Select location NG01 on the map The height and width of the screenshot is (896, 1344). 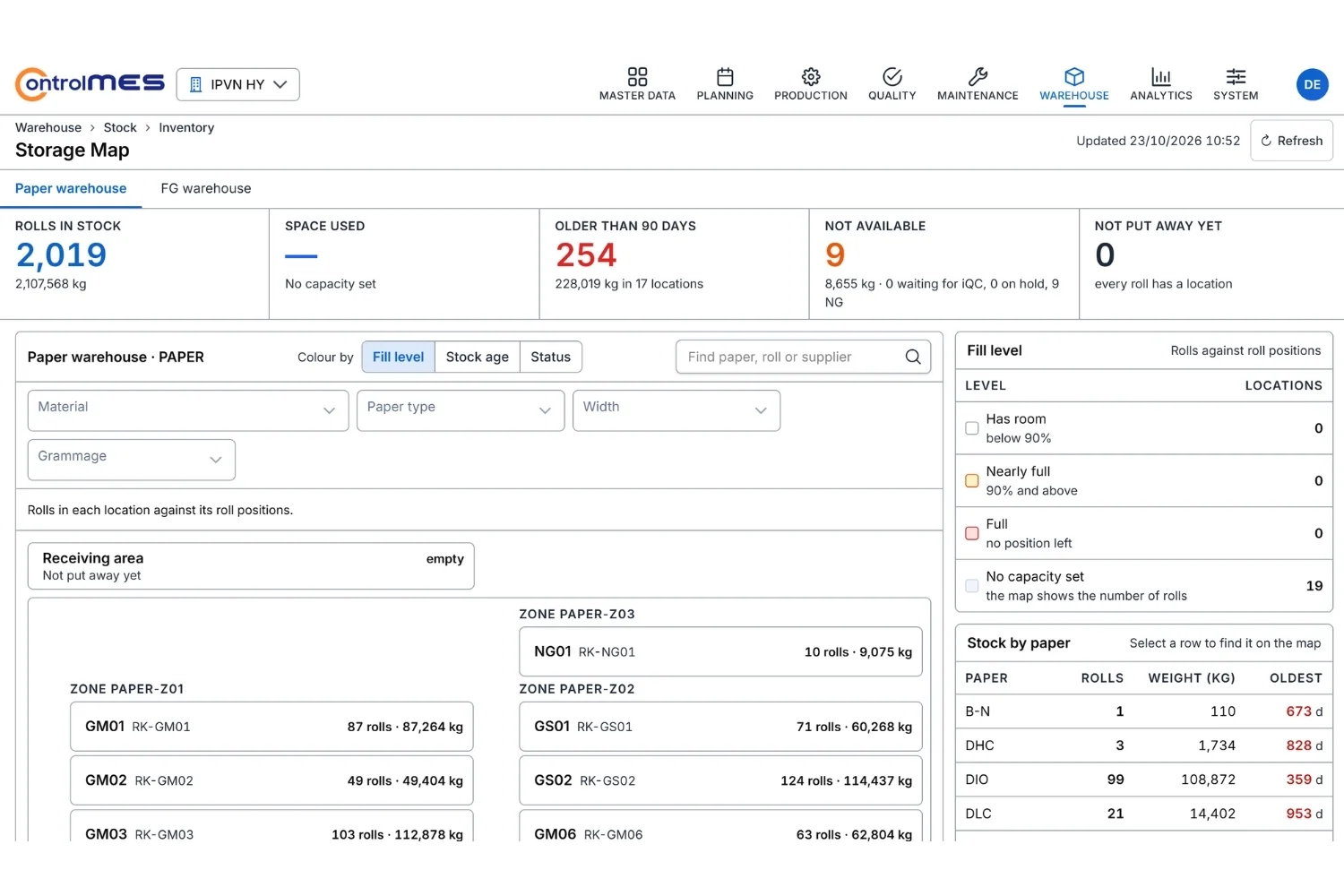720,651
